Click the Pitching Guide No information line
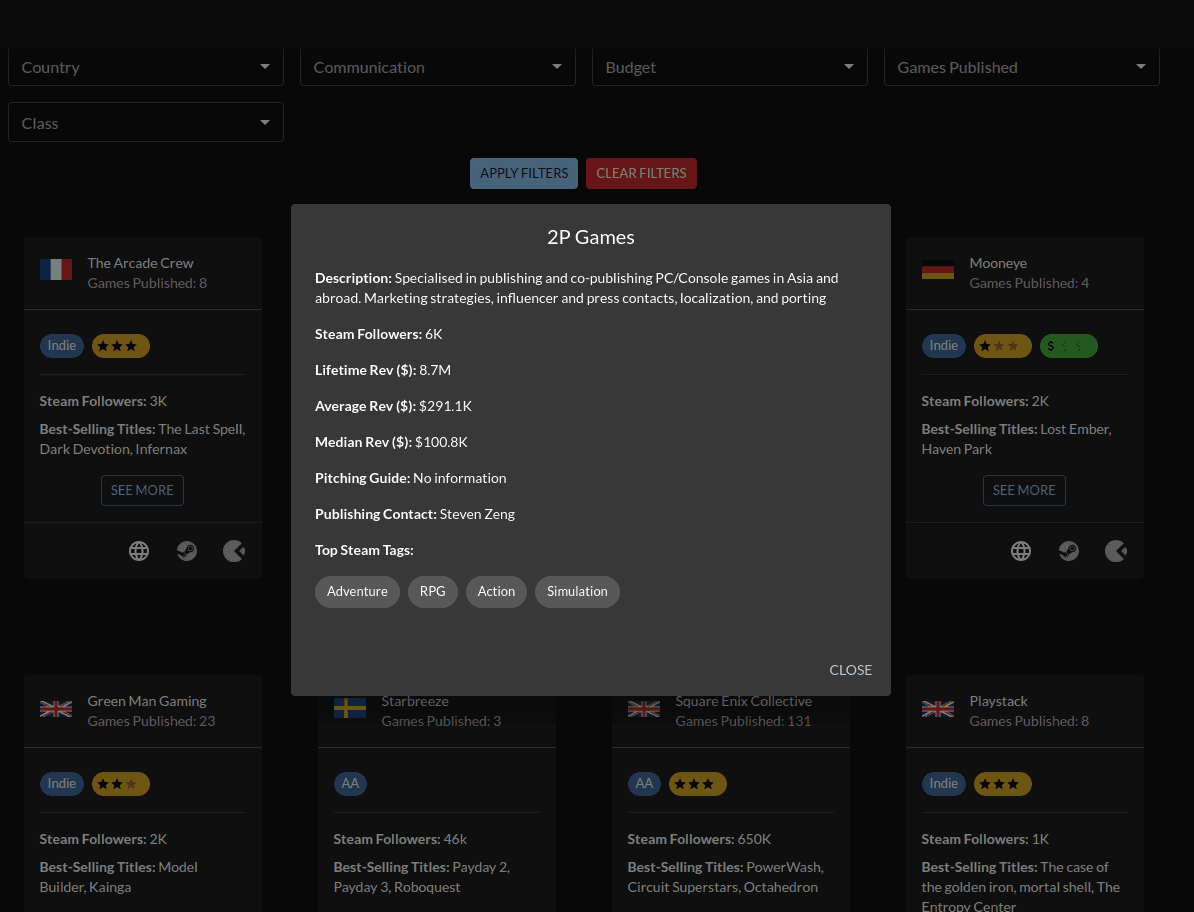Screen dimensions: 1194x912 [410, 478]
